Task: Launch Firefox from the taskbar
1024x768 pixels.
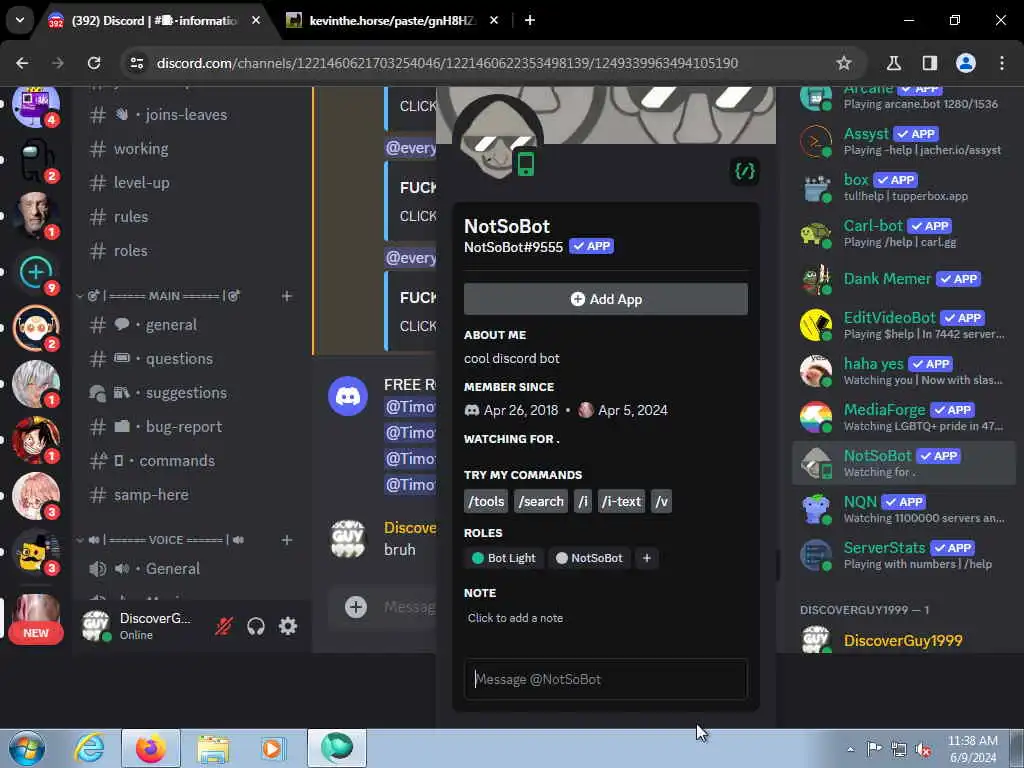Action: pos(151,748)
